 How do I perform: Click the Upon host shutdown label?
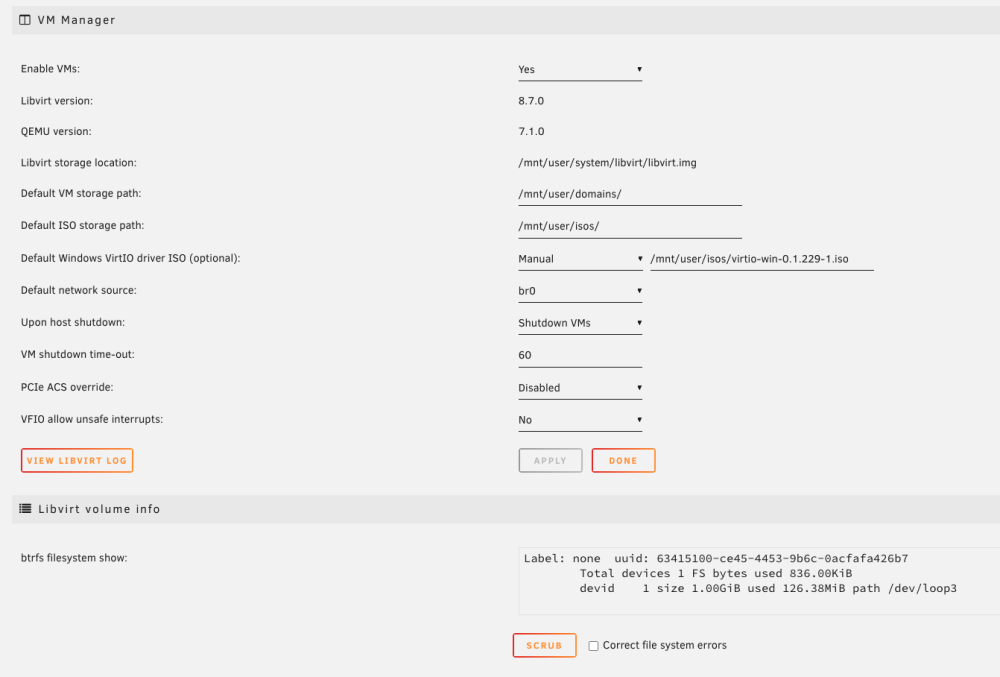[x=73, y=322]
